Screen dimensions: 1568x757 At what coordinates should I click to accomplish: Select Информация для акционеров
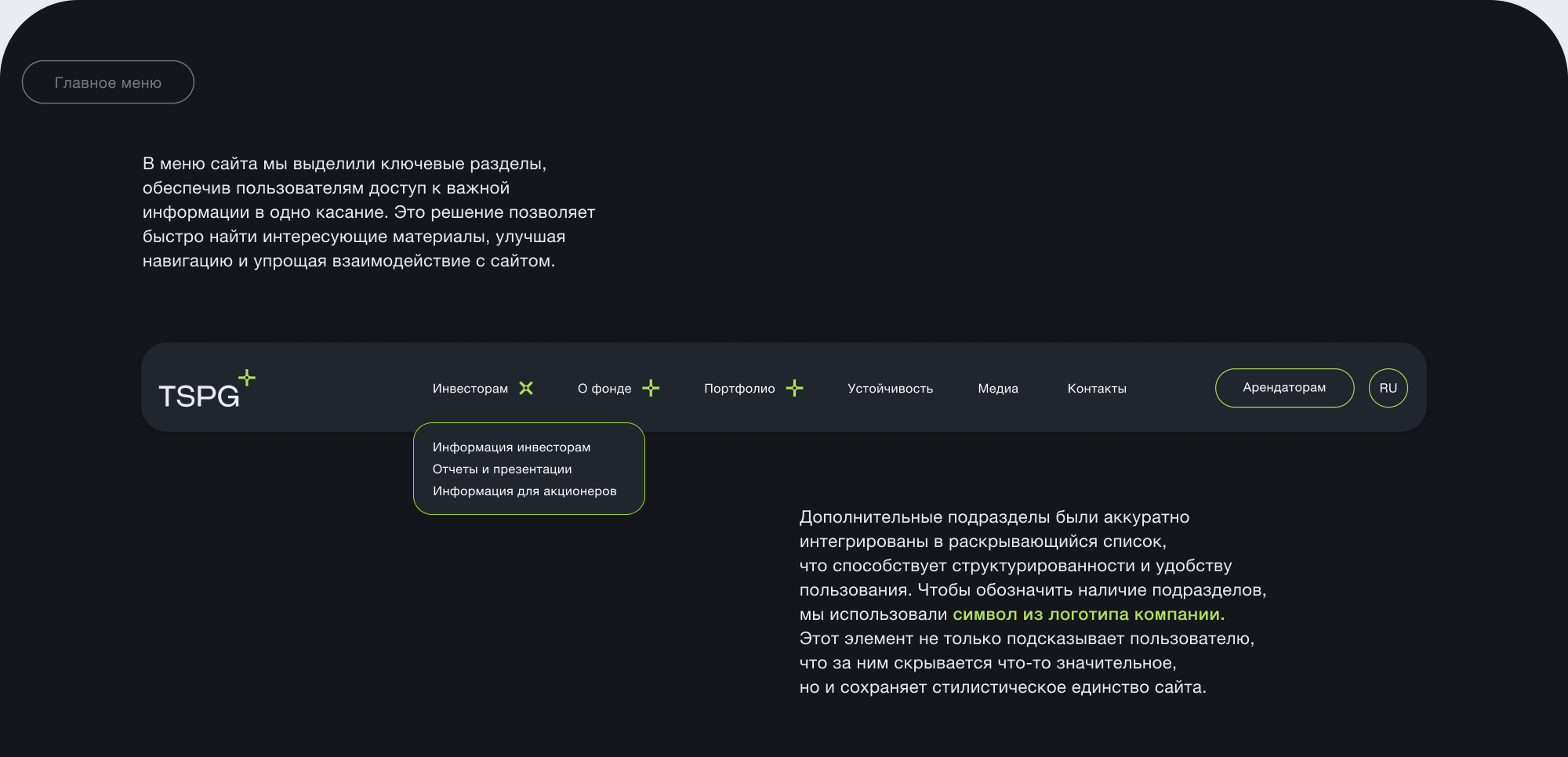pos(524,491)
